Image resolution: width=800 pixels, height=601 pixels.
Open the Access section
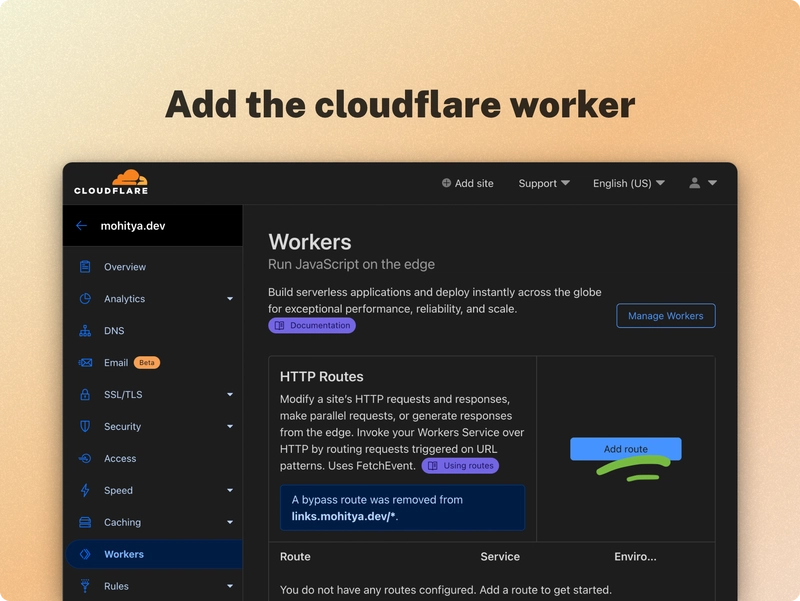pyautogui.click(x=120, y=459)
